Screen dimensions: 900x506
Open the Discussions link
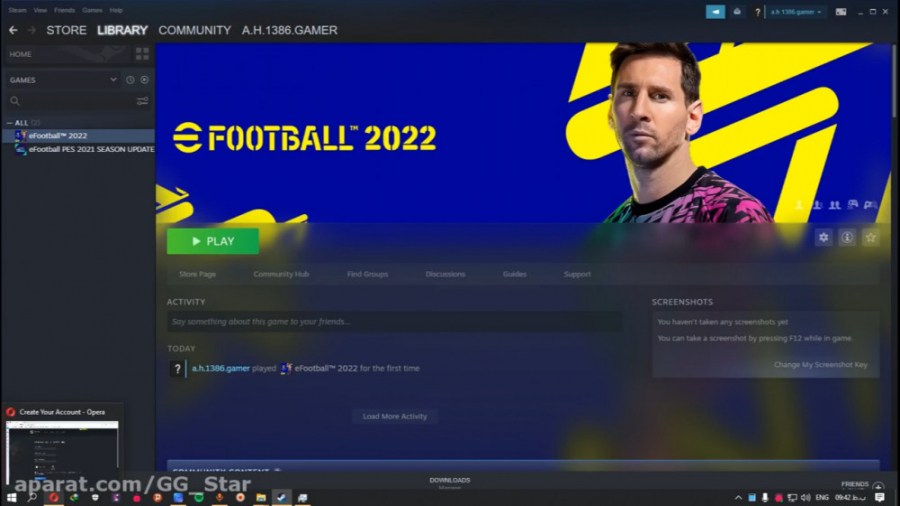(445, 274)
